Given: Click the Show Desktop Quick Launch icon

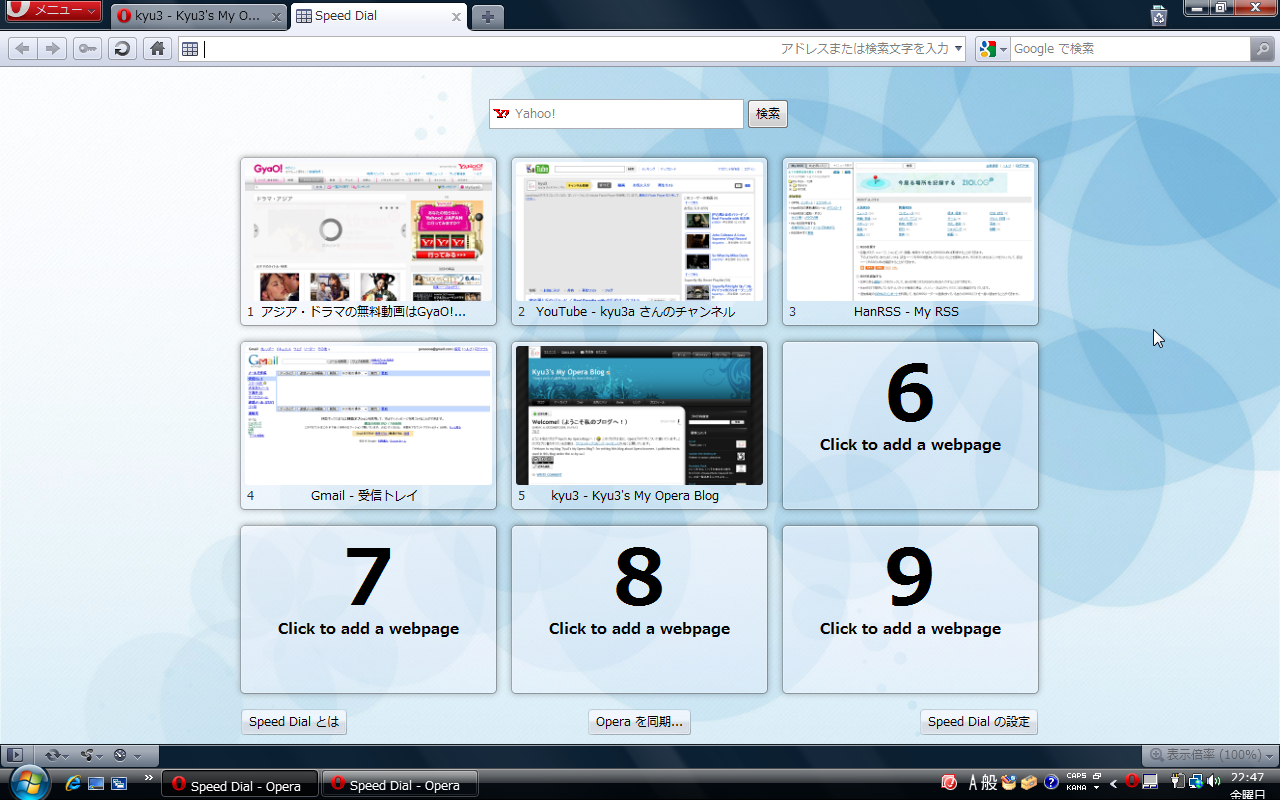Looking at the screenshot, I should [96, 783].
